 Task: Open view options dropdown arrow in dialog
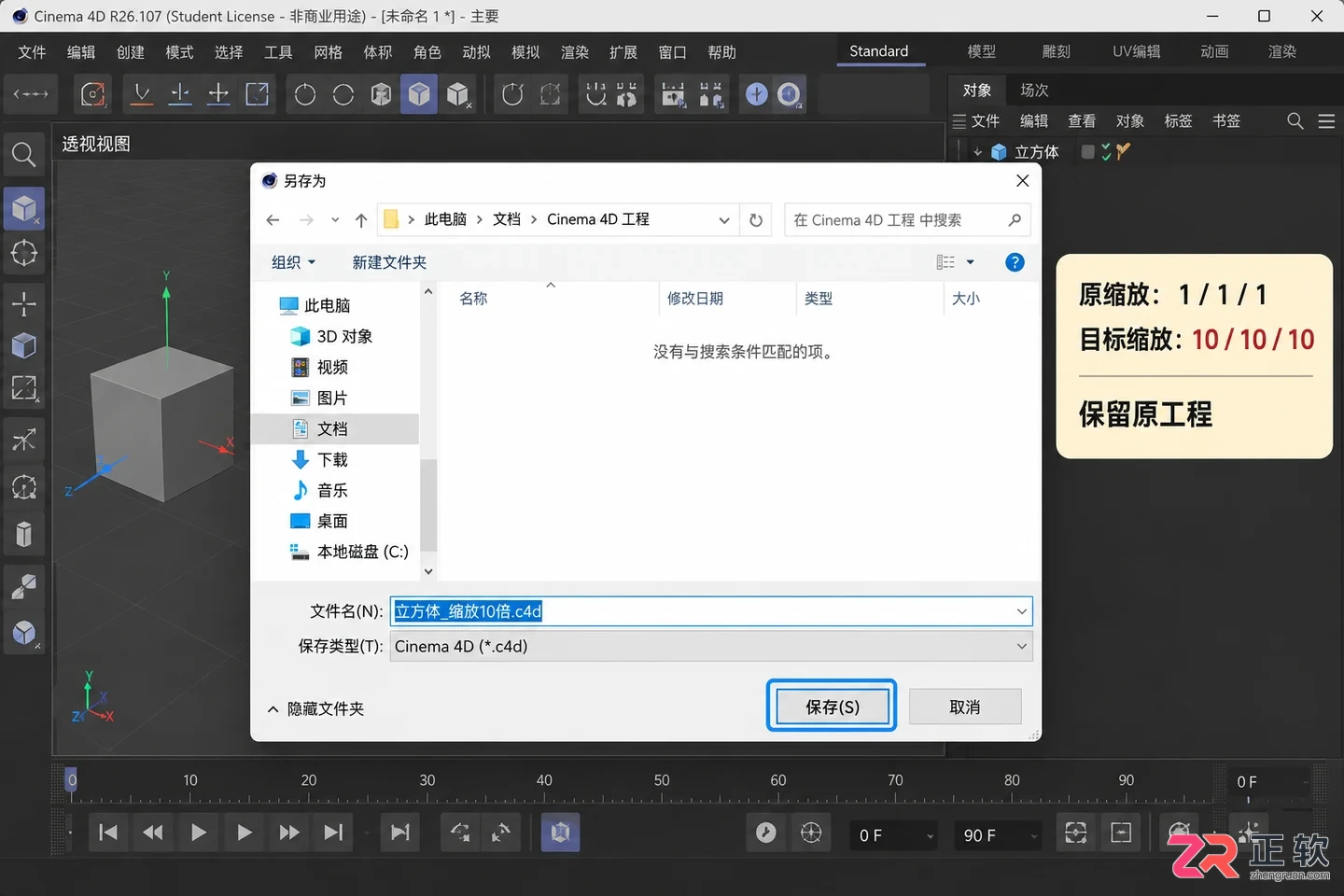970,262
